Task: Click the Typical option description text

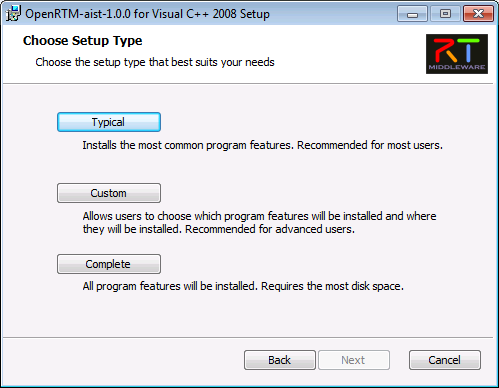Action: 263,145
